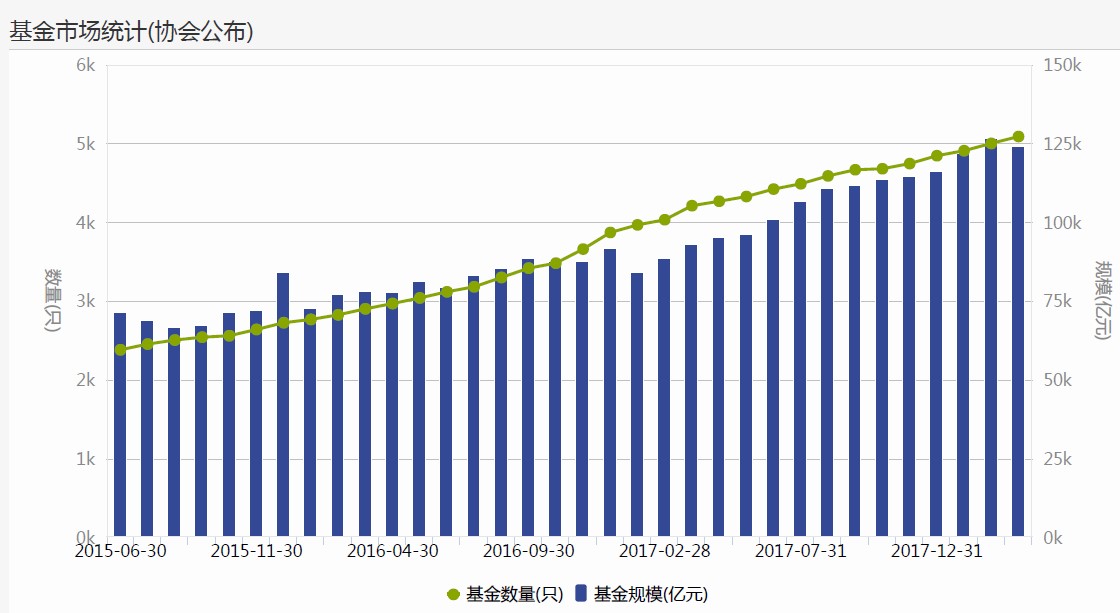
Task: Click the first green data point on the line
Action: click(x=120, y=350)
